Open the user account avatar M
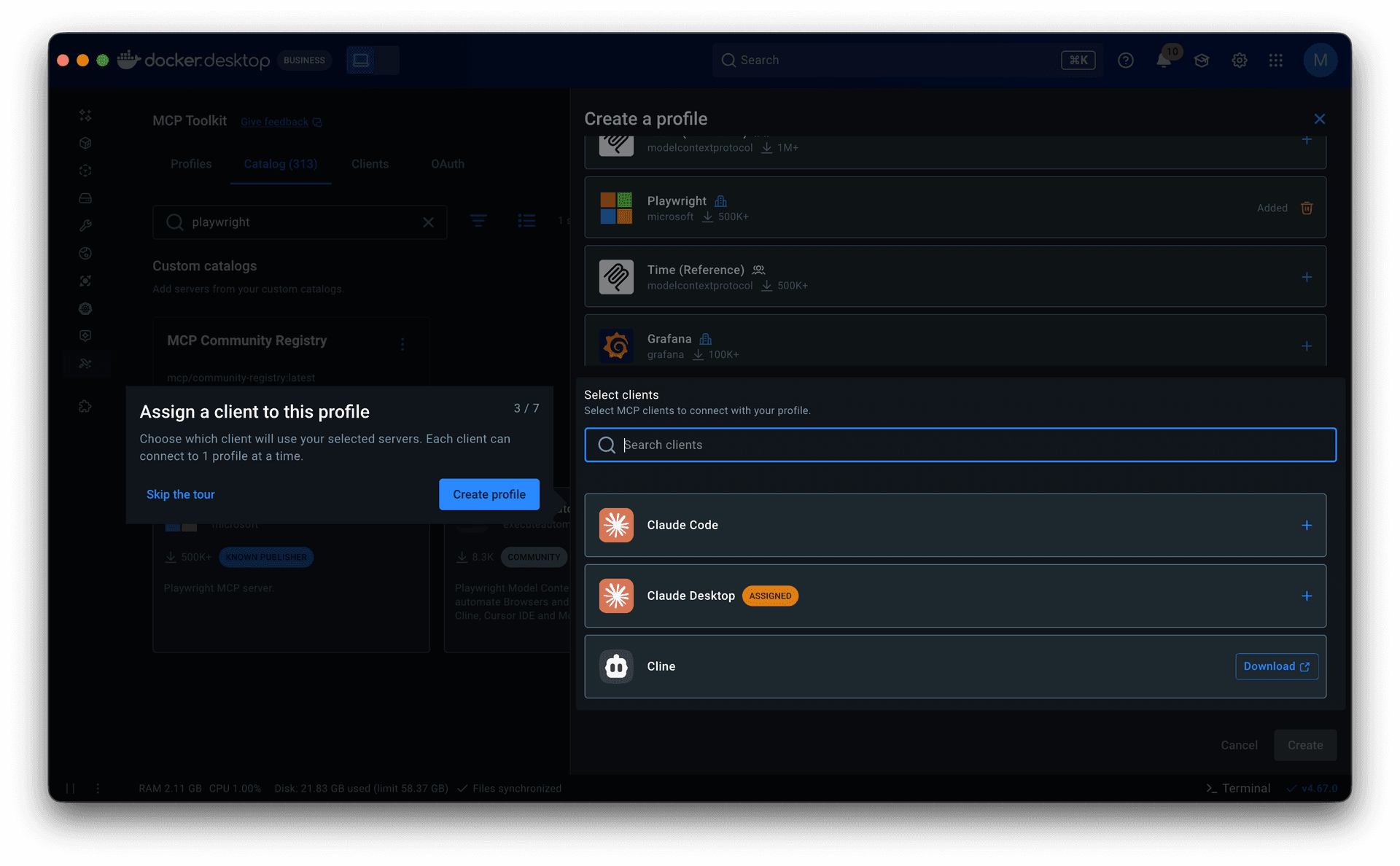 pyautogui.click(x=1320, y=60)
